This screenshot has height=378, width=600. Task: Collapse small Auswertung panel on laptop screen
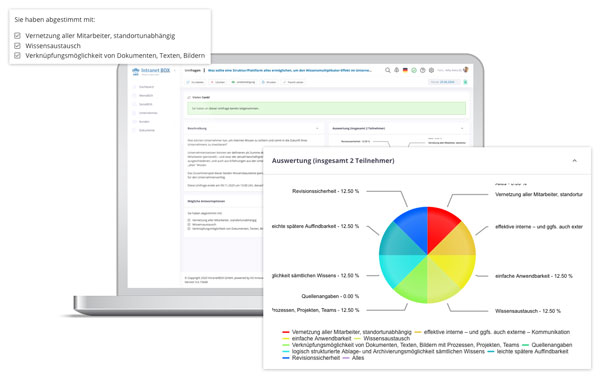[x=462, y=129]
